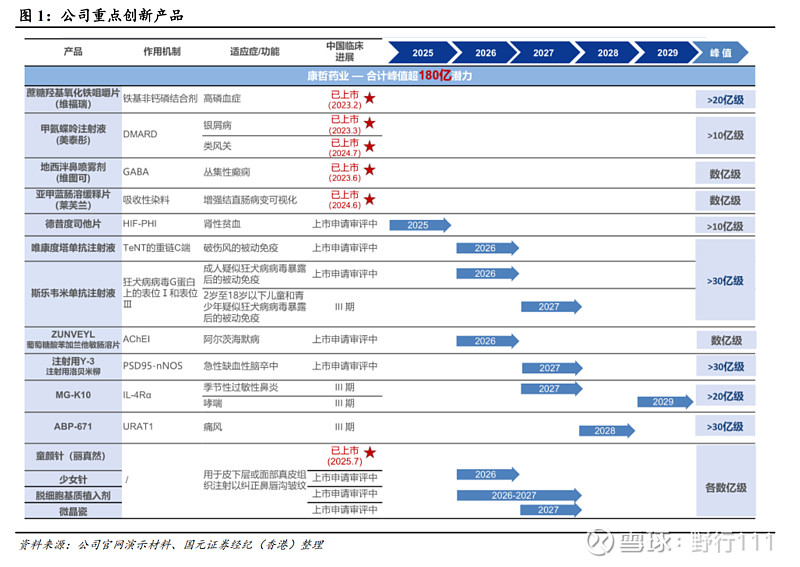Select the 地西泮鼻喷雾剂 (维图可) product cell
The image size is (800, 567).
(73, 172)
